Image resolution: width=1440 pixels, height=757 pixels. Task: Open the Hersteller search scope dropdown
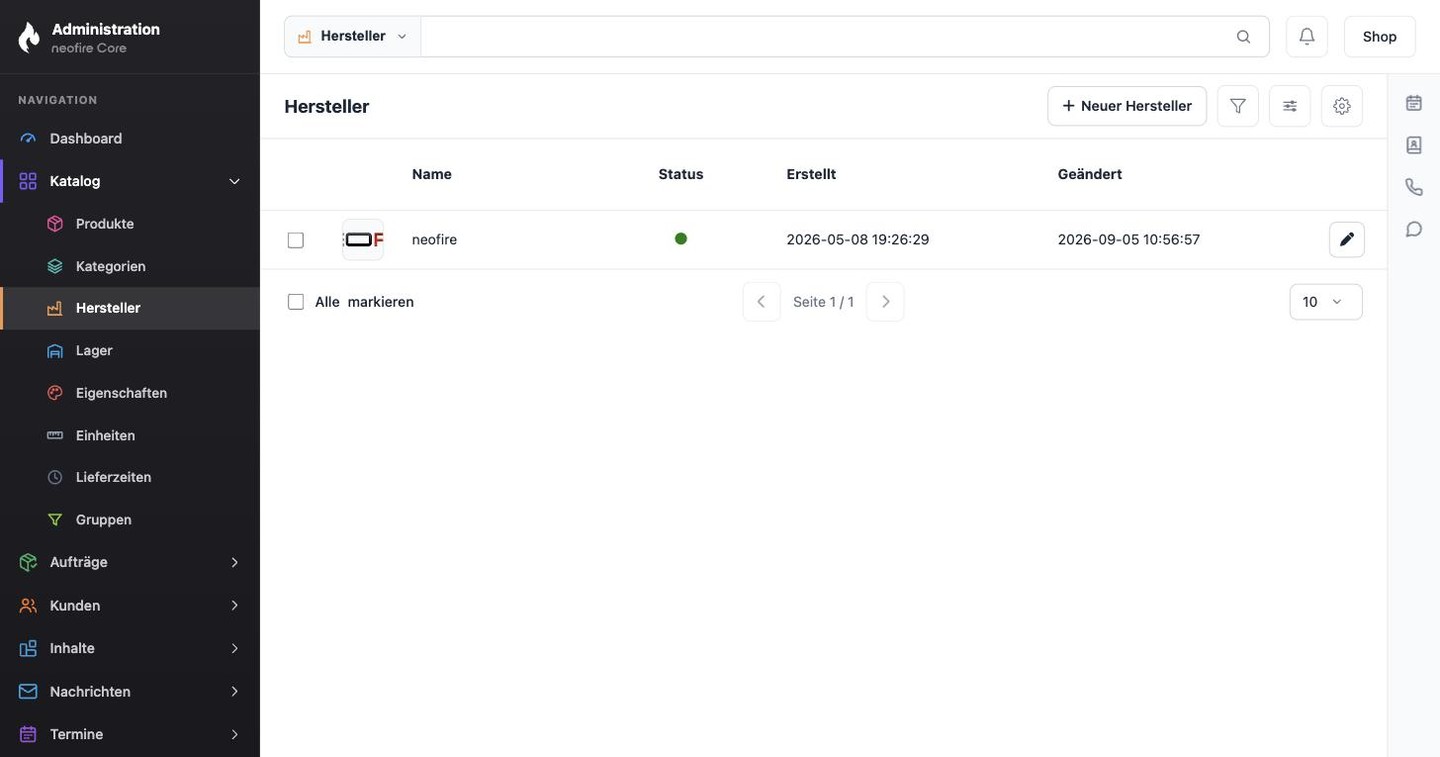pyautogui.click(x=353, y=37)
